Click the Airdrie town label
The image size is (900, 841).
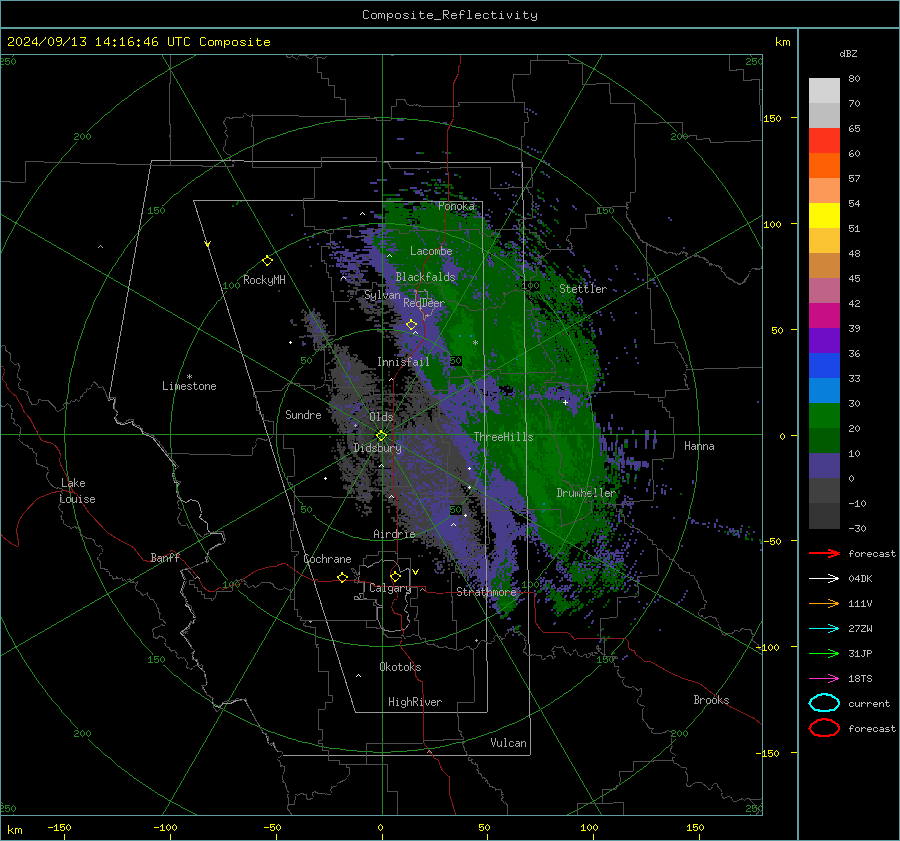[394, 534]
